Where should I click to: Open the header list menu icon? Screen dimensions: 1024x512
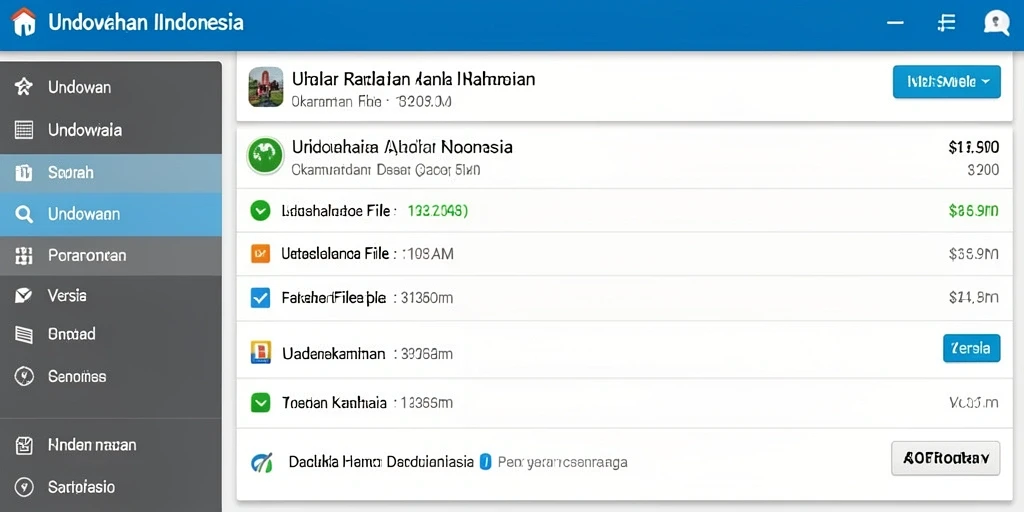click(x=946, y=23)
